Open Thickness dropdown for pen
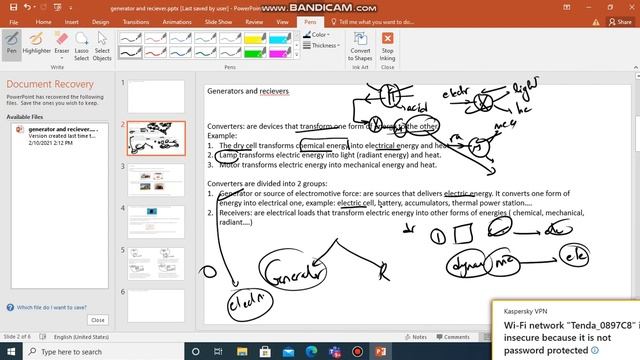 click(x=321, y=45)
